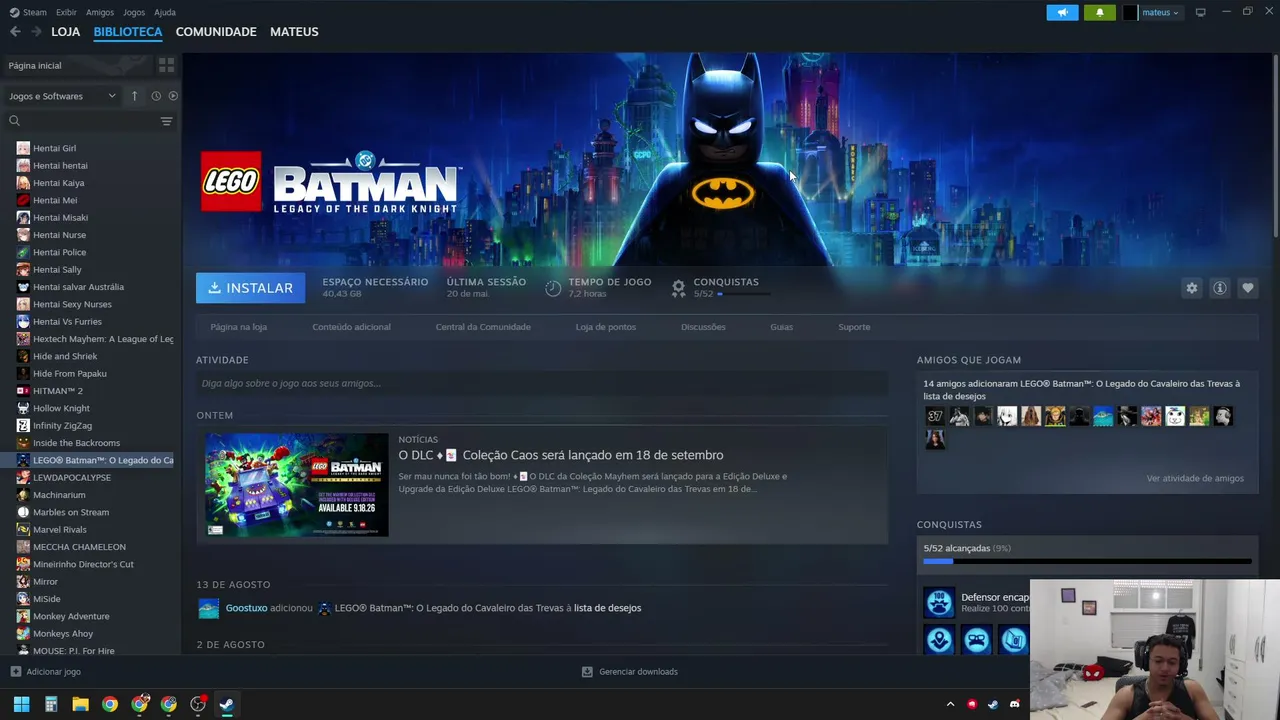
Task: Switch library to grid collections view
Action: tap(166, 65)
